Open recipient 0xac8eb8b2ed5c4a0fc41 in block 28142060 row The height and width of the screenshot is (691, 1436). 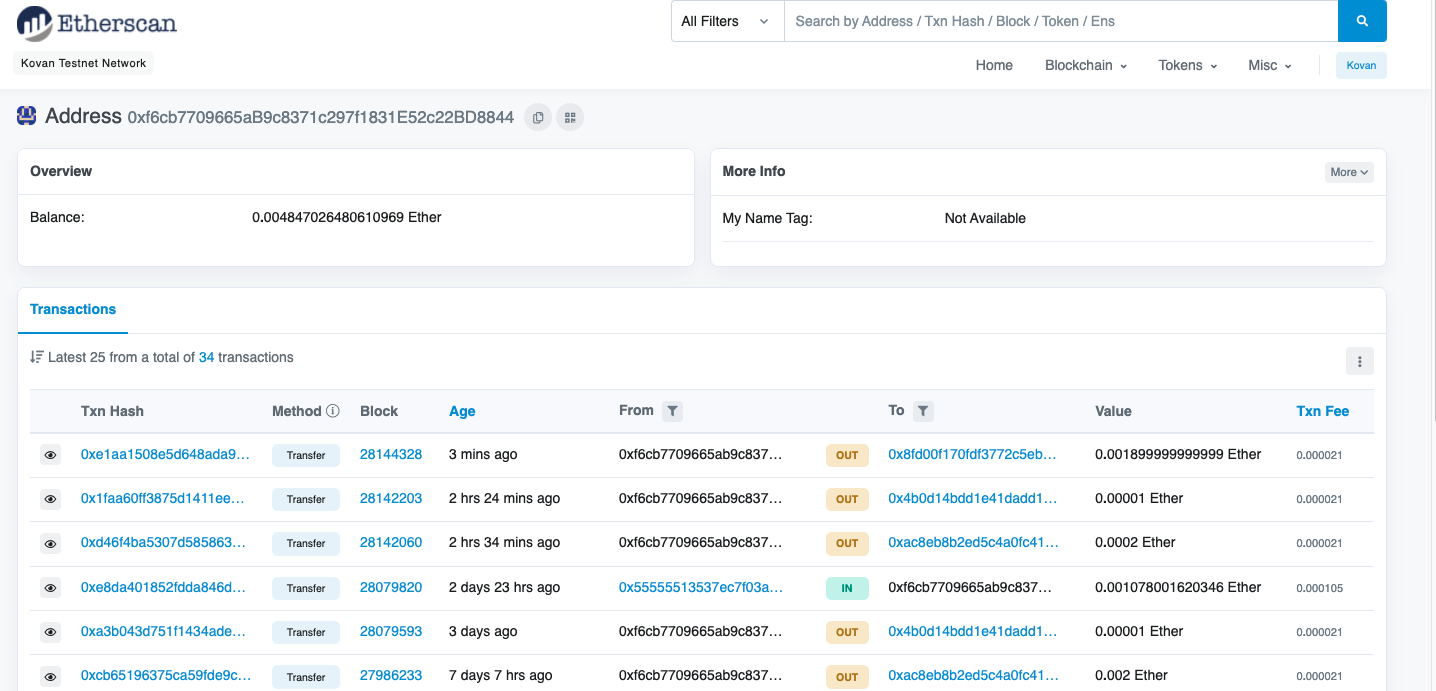(x=972, y=542)
